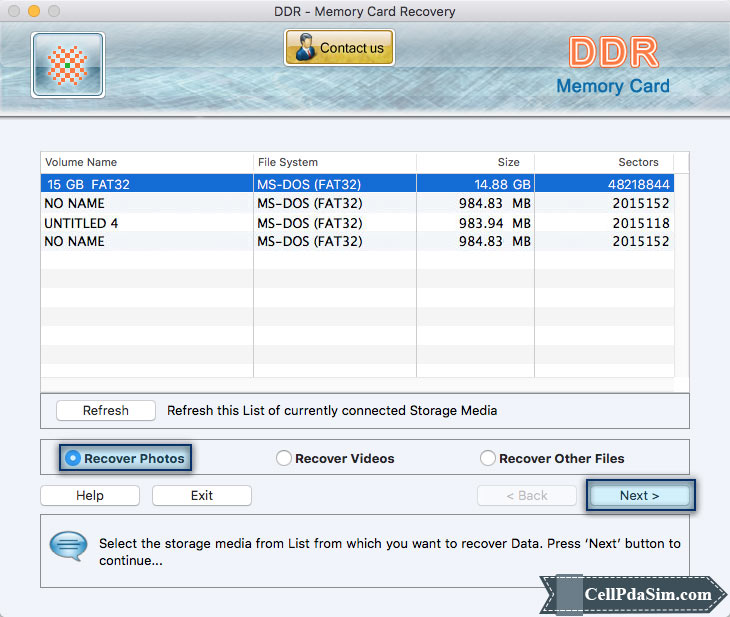Click the Contact us button
The height and width of the screenshot is (617, 730).
pos(339,47)
